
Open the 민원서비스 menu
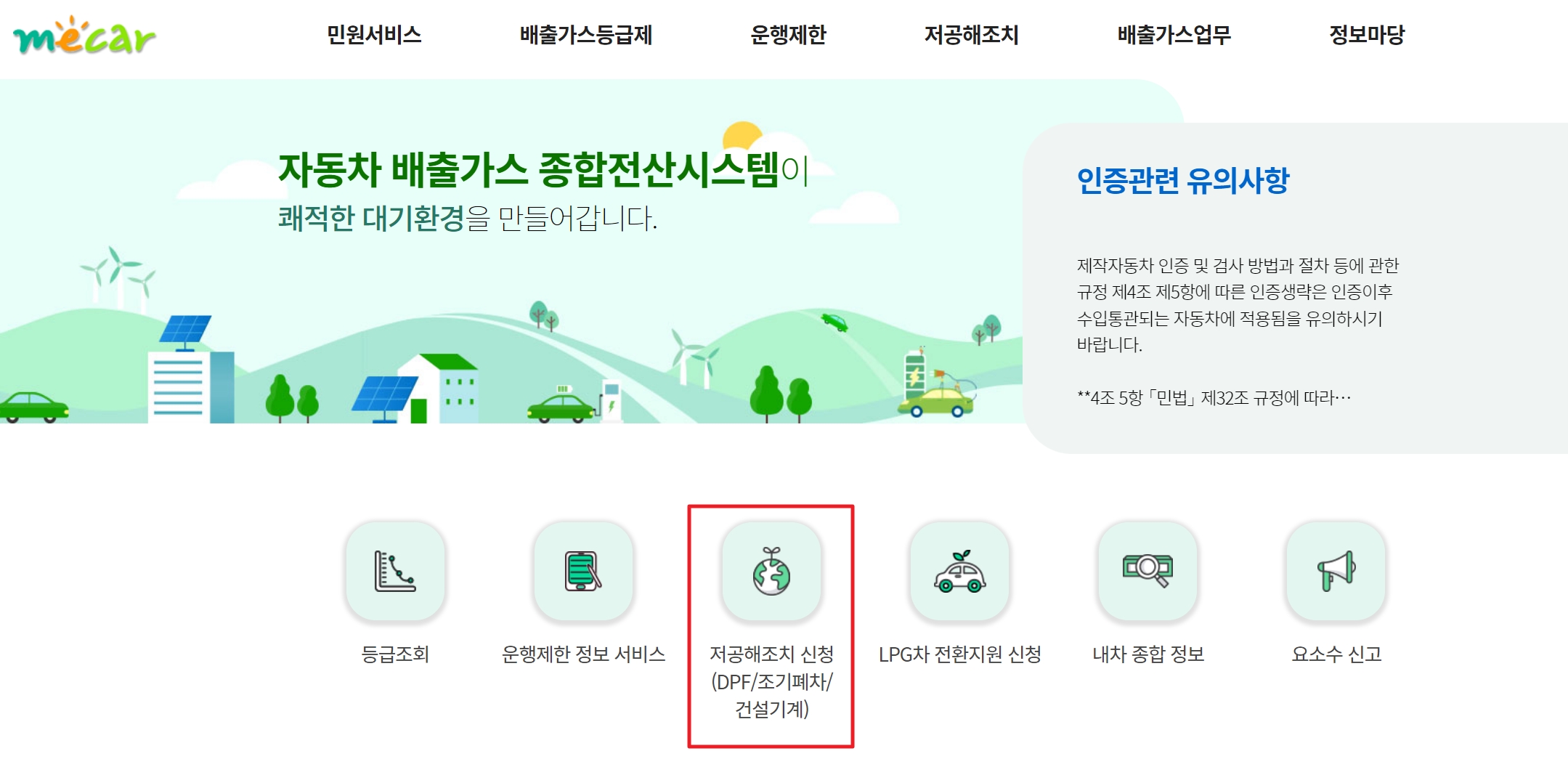click(374, 35)
